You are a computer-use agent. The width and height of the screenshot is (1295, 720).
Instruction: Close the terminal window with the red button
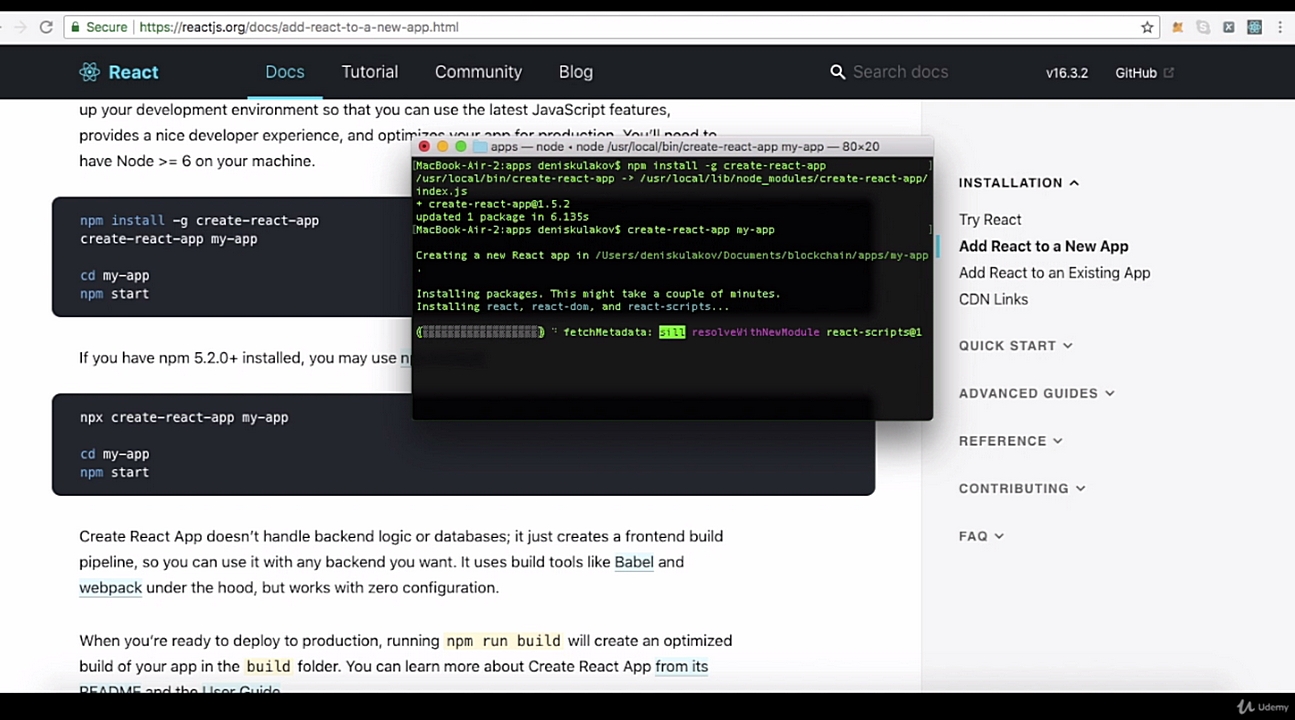424,147
